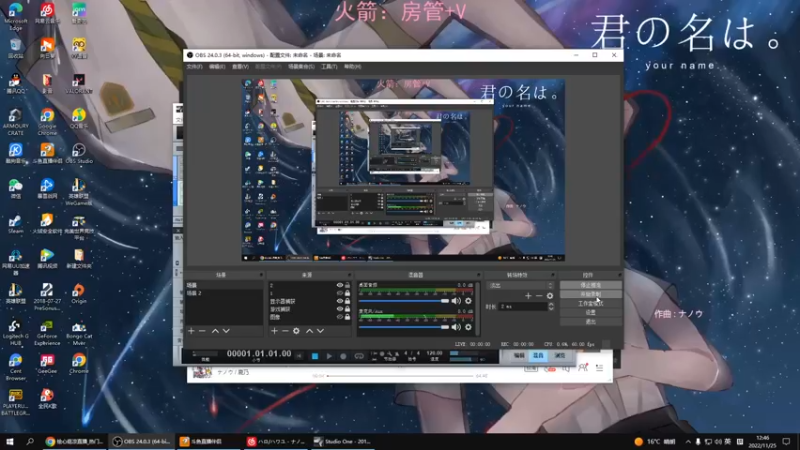800x450 pixels.
Task: Remove the selected scene with the minus icon
Action: click(x=202, y=331)
